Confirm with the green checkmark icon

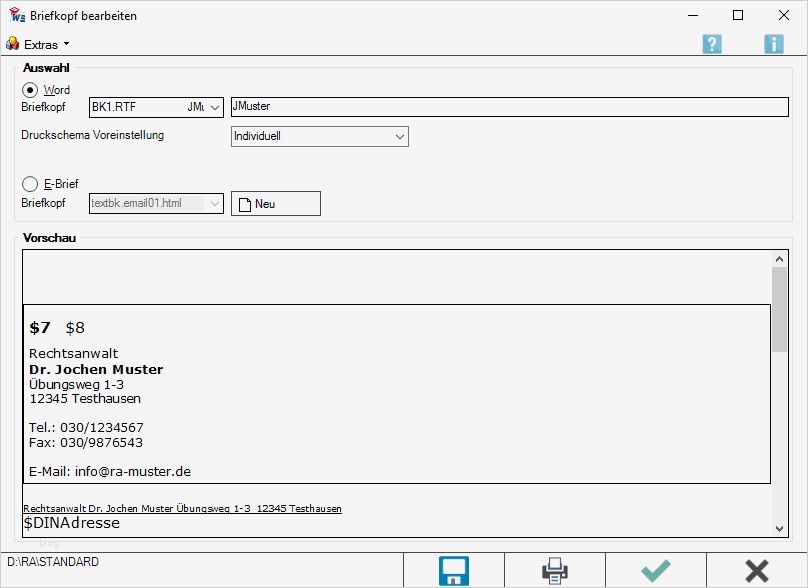click(656, 571)
